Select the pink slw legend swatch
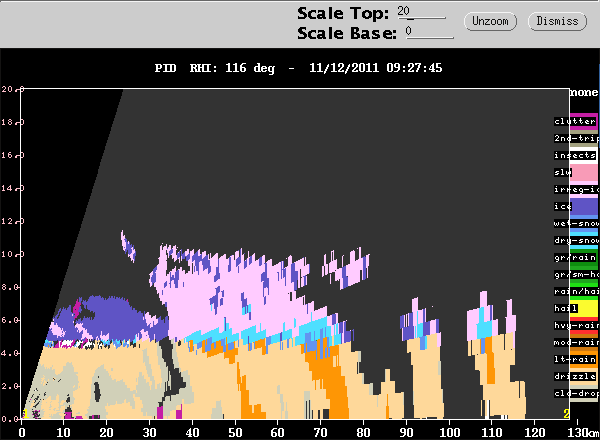The width and height of the screenshot is (600, 440). pyautogui.click(x=584, y=173)
